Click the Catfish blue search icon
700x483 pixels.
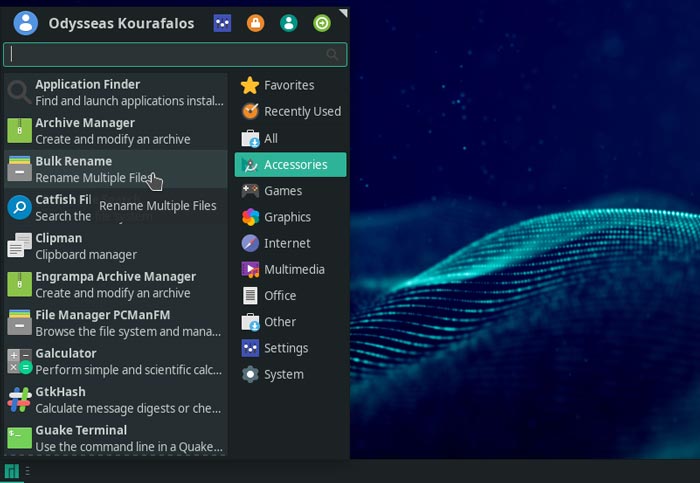coord(20,207)
